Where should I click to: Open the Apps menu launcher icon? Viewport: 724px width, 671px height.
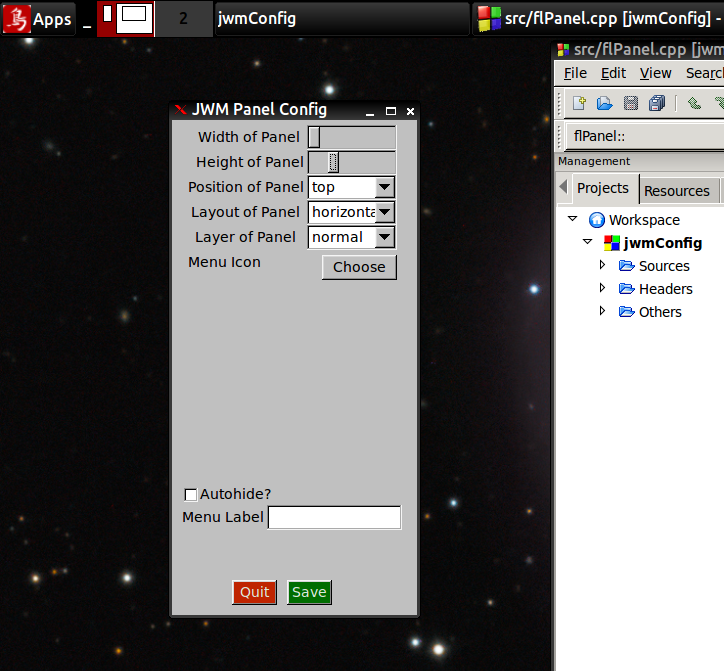(x=17, y=18)
